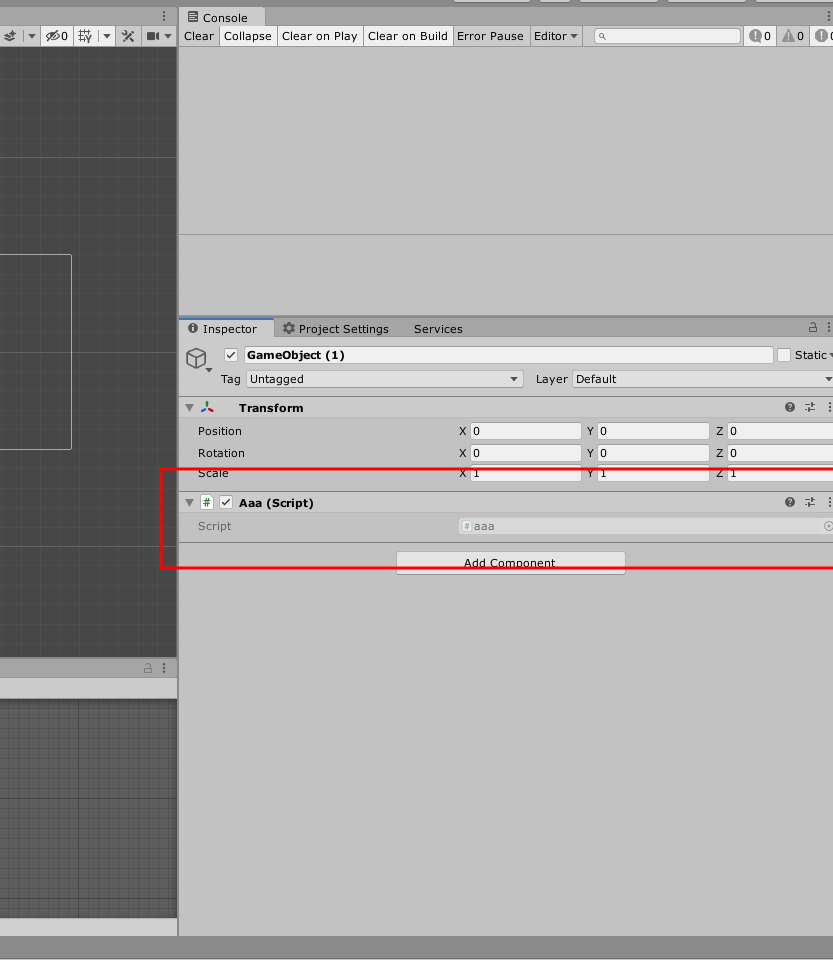Image resolution: width=833 pixels, height=960 pixels.
Task: Click the Transform axes icon
Action: click(207, 408)
